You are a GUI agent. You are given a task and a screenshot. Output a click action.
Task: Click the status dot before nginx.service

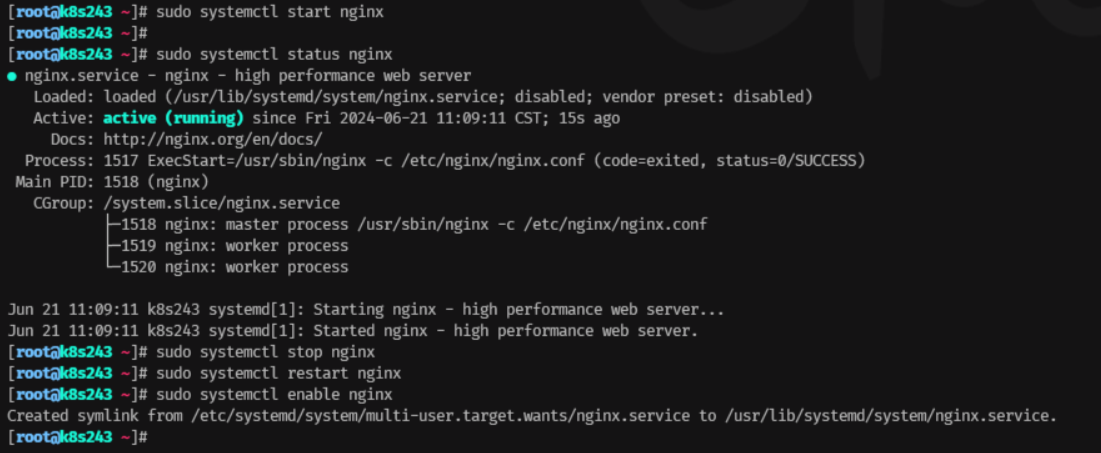coord(12,76)
